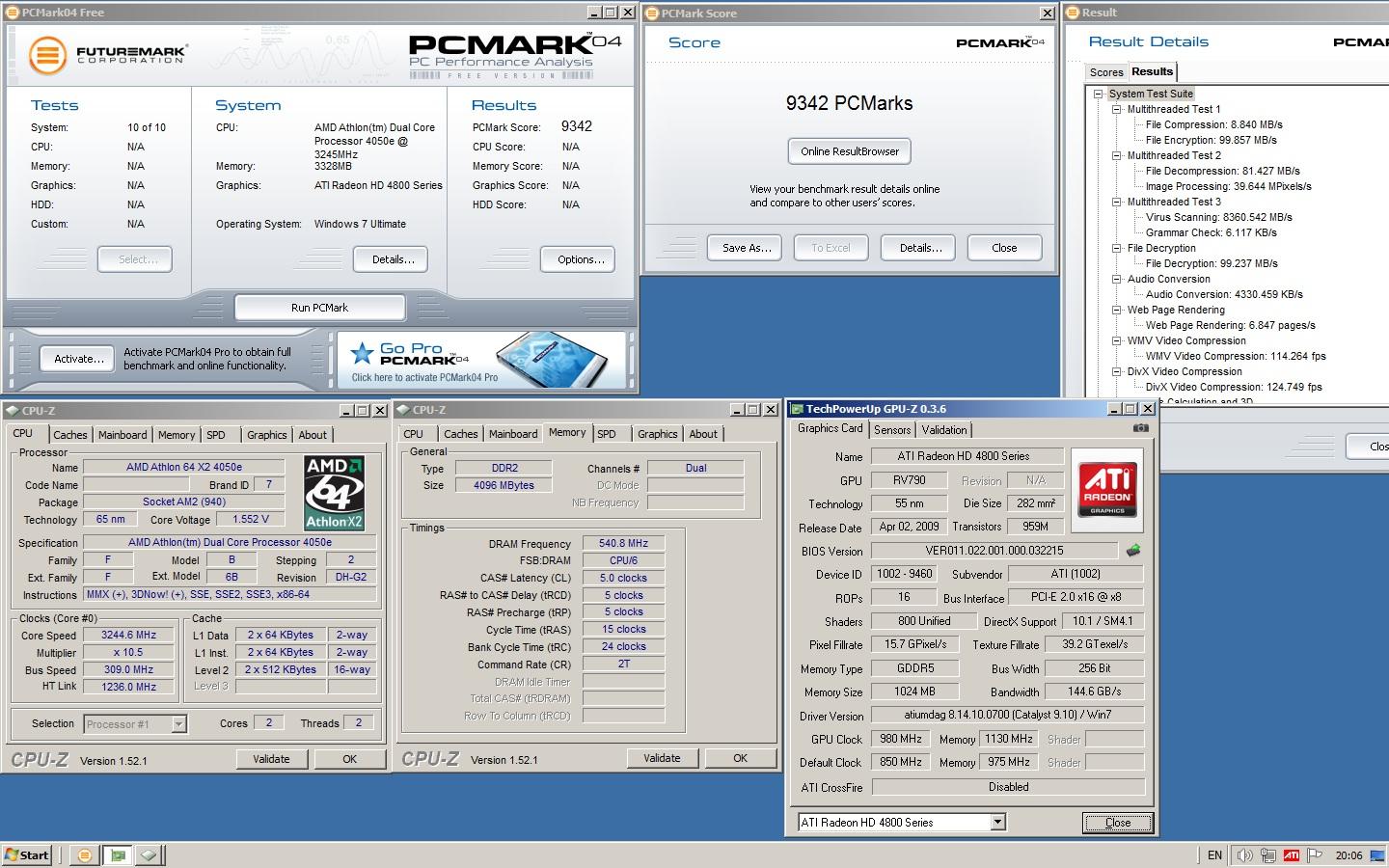The width and height of the screenshot is (1389, 868).
Task: Click the GPU Clock 980 MHz field
Action: tap(900, 739)
